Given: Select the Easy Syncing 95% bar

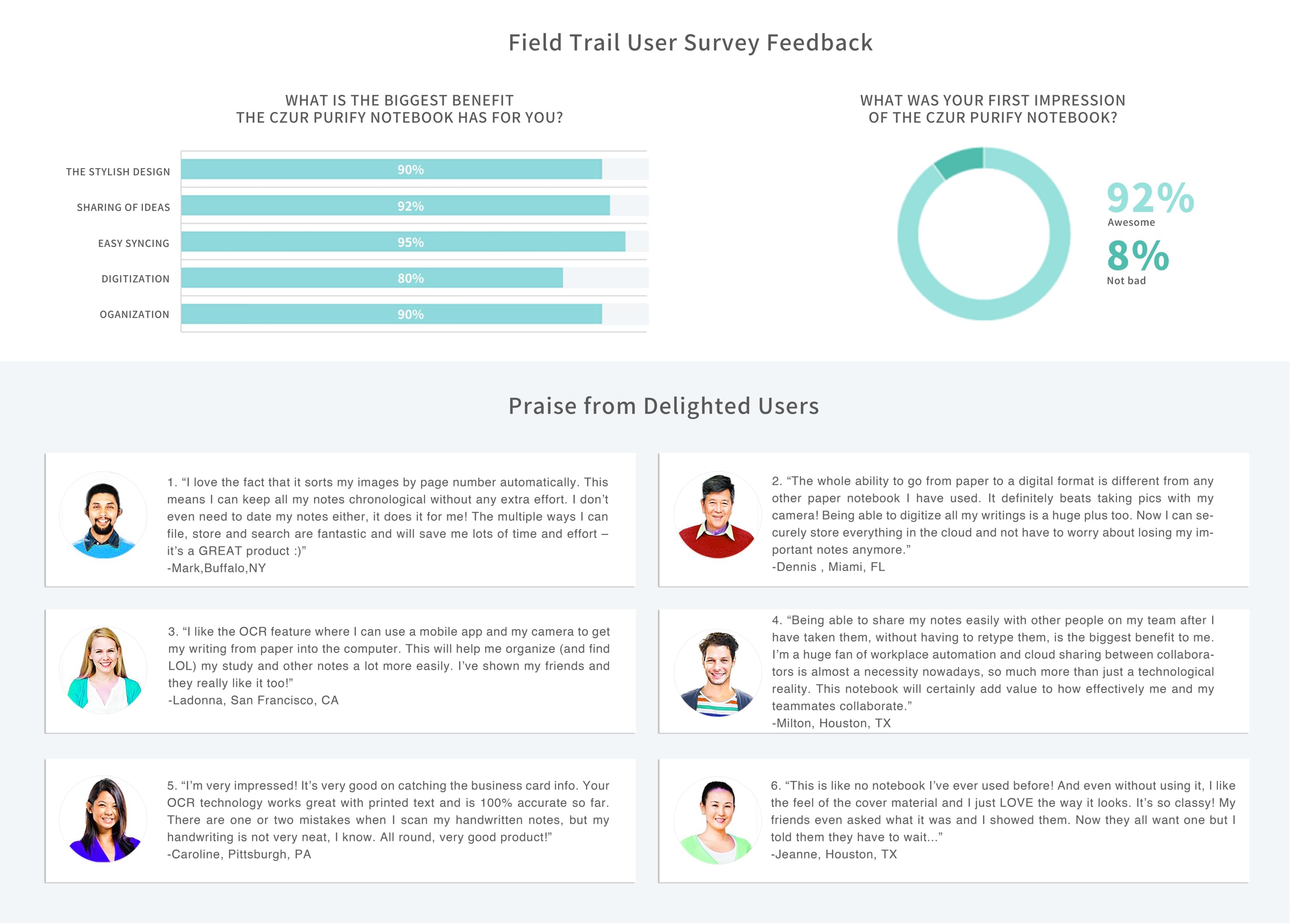Looking at the screenshot, I should click(x=403, y=242).
